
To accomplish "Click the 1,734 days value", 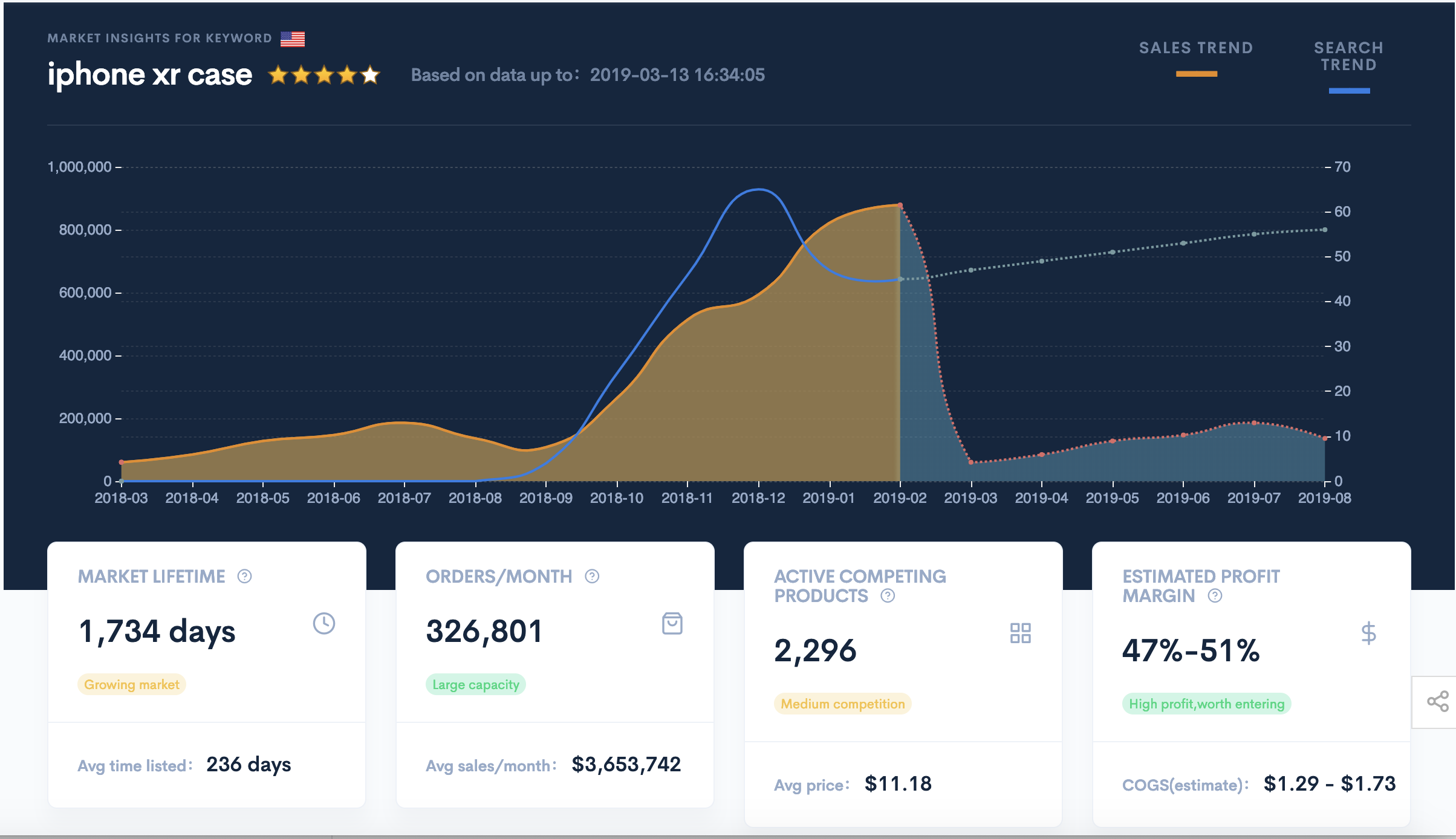I will [x=157, y=631].
